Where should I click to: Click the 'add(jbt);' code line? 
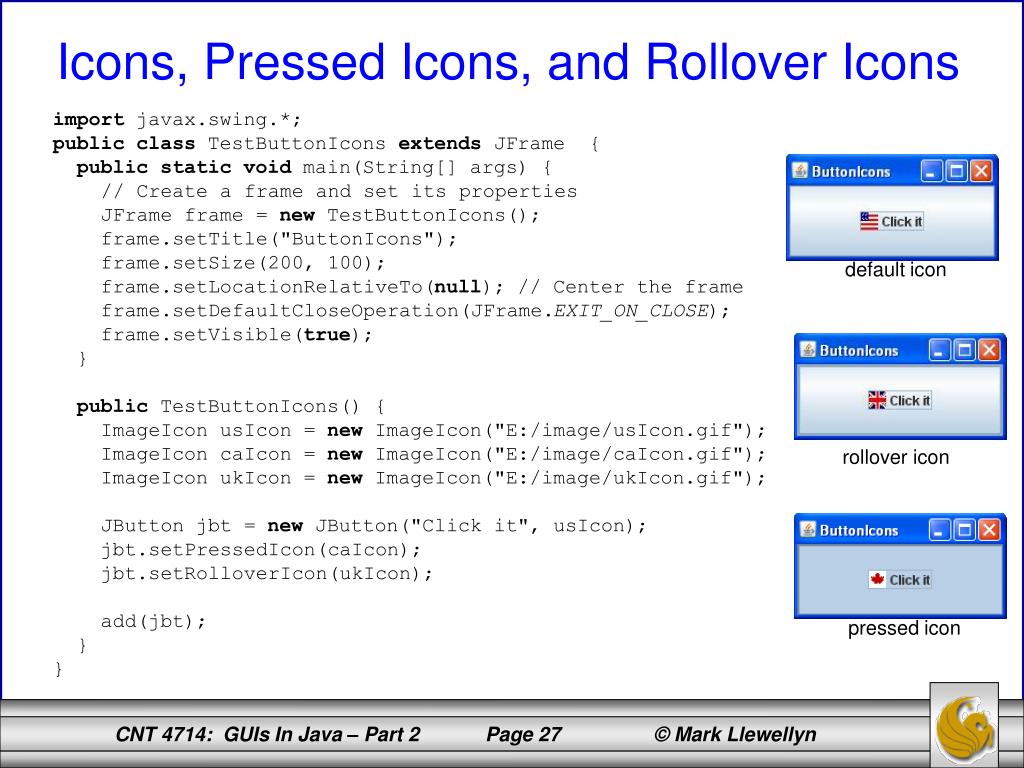[153, 622]
